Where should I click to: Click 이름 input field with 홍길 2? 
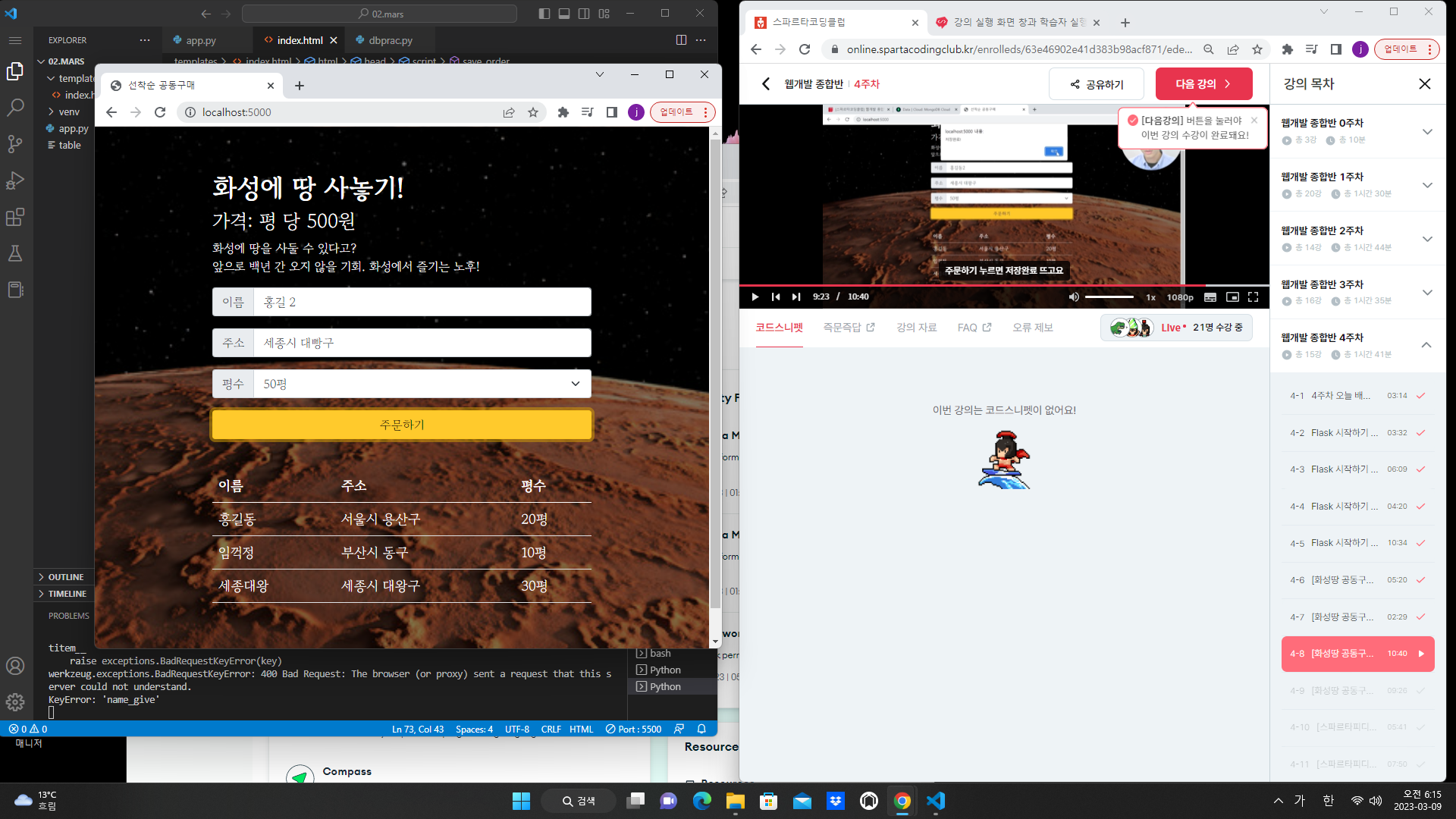(422, 302)
